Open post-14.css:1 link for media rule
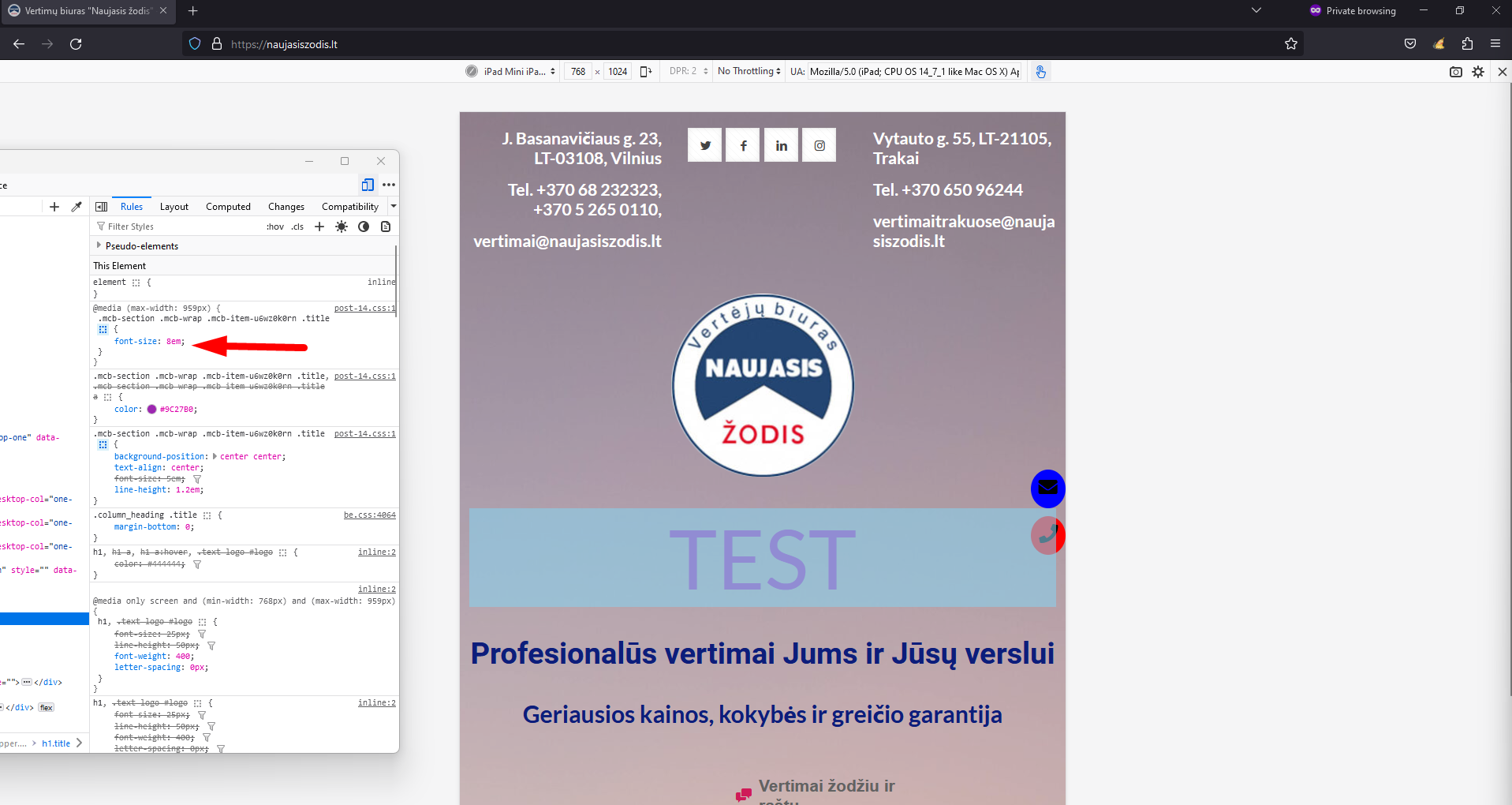The image size is (1512, 805). click(x=364, y=309)
